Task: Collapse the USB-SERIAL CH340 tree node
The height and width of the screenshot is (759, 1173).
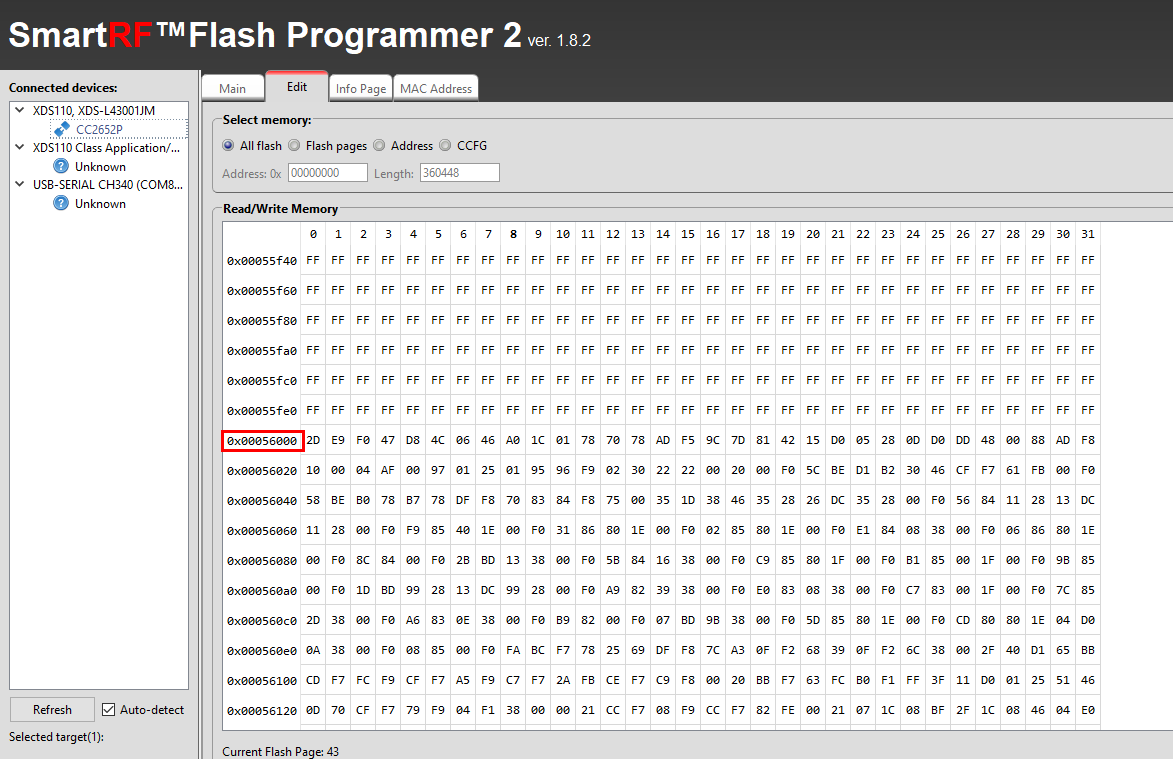Action: point(20,184)
